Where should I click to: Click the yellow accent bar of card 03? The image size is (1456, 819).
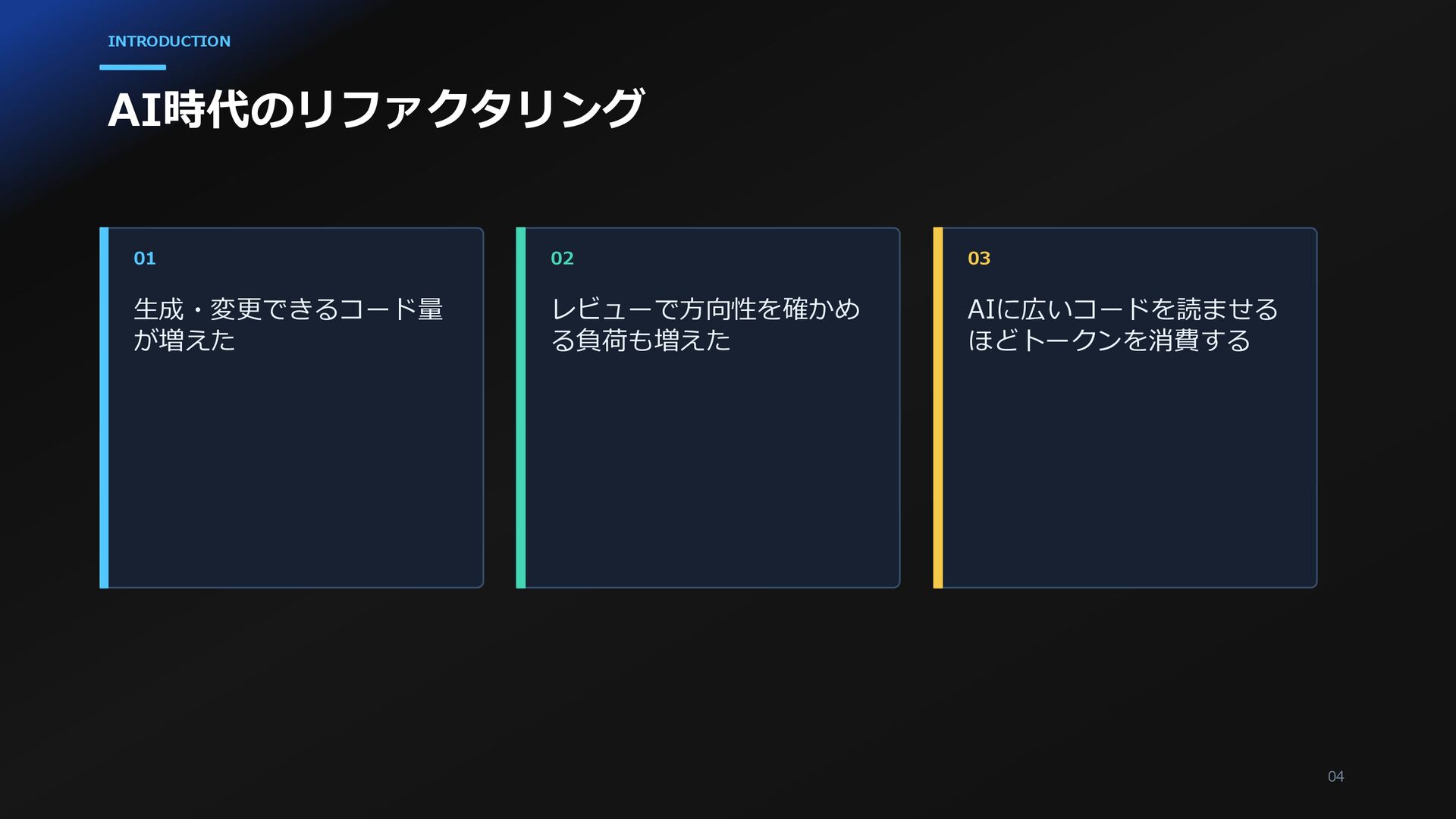[x=938, y=407]
